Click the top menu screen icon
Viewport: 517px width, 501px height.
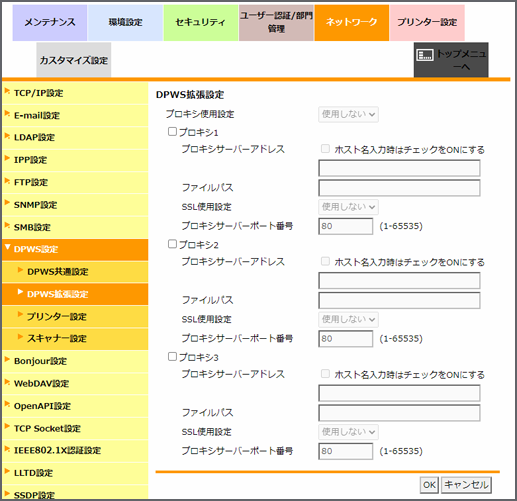[425, 55]
